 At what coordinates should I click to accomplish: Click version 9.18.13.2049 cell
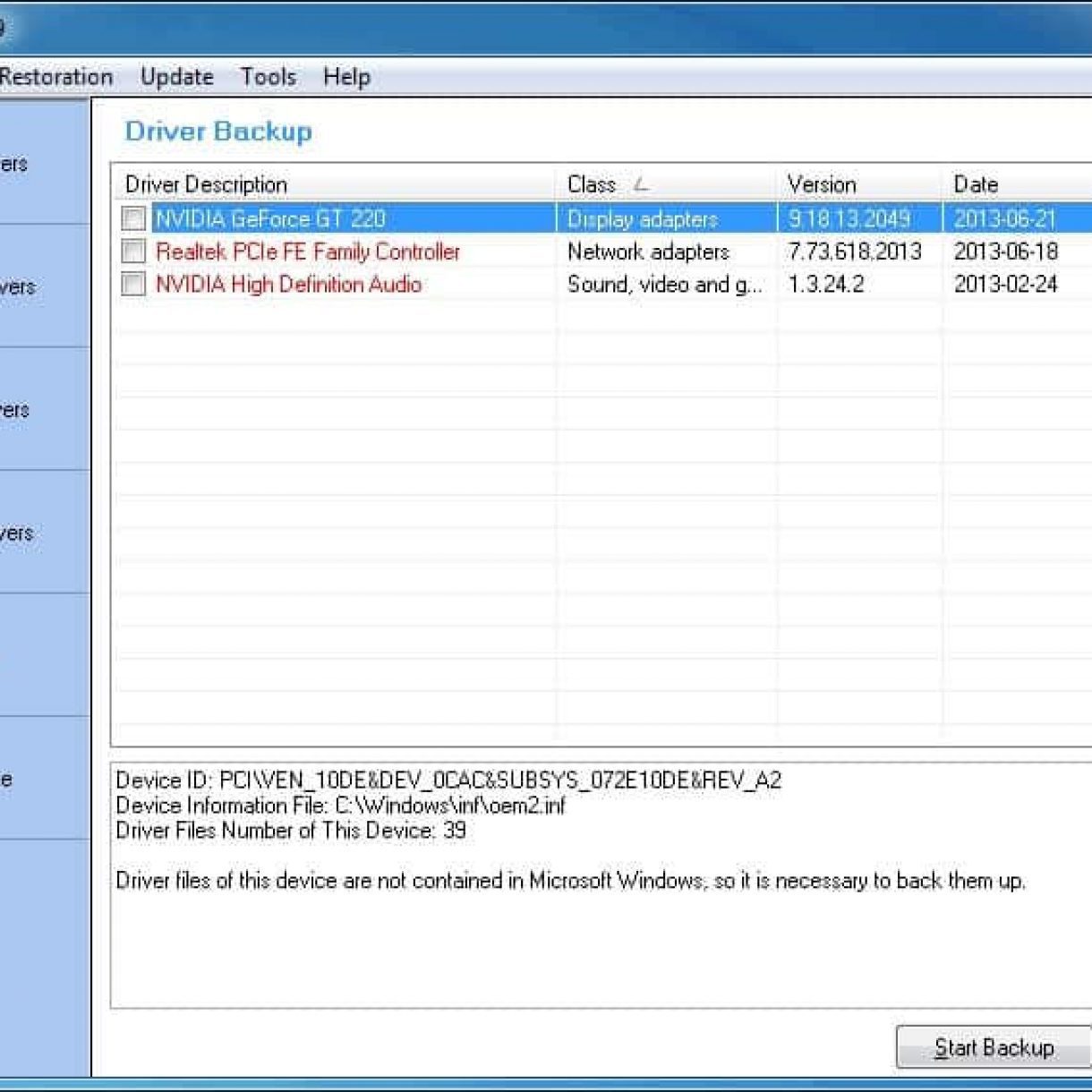(849, 219)
